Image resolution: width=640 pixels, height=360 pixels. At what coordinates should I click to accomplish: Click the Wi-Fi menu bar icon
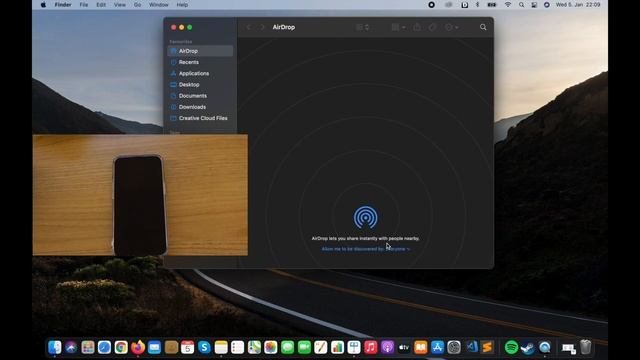pyautogui.click(x=508, y=5)
